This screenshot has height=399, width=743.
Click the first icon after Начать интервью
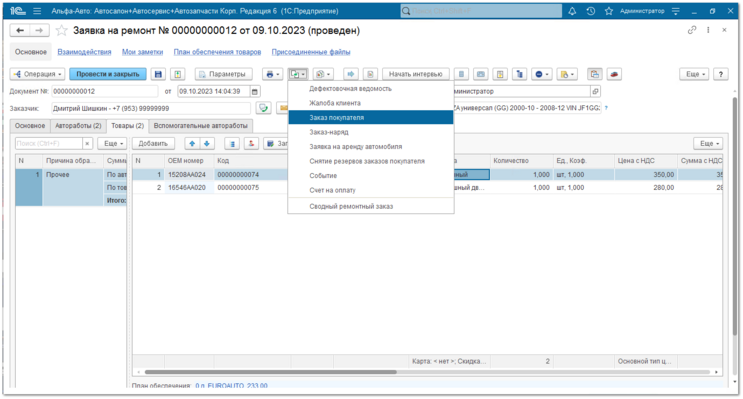[x=461, y=74]
